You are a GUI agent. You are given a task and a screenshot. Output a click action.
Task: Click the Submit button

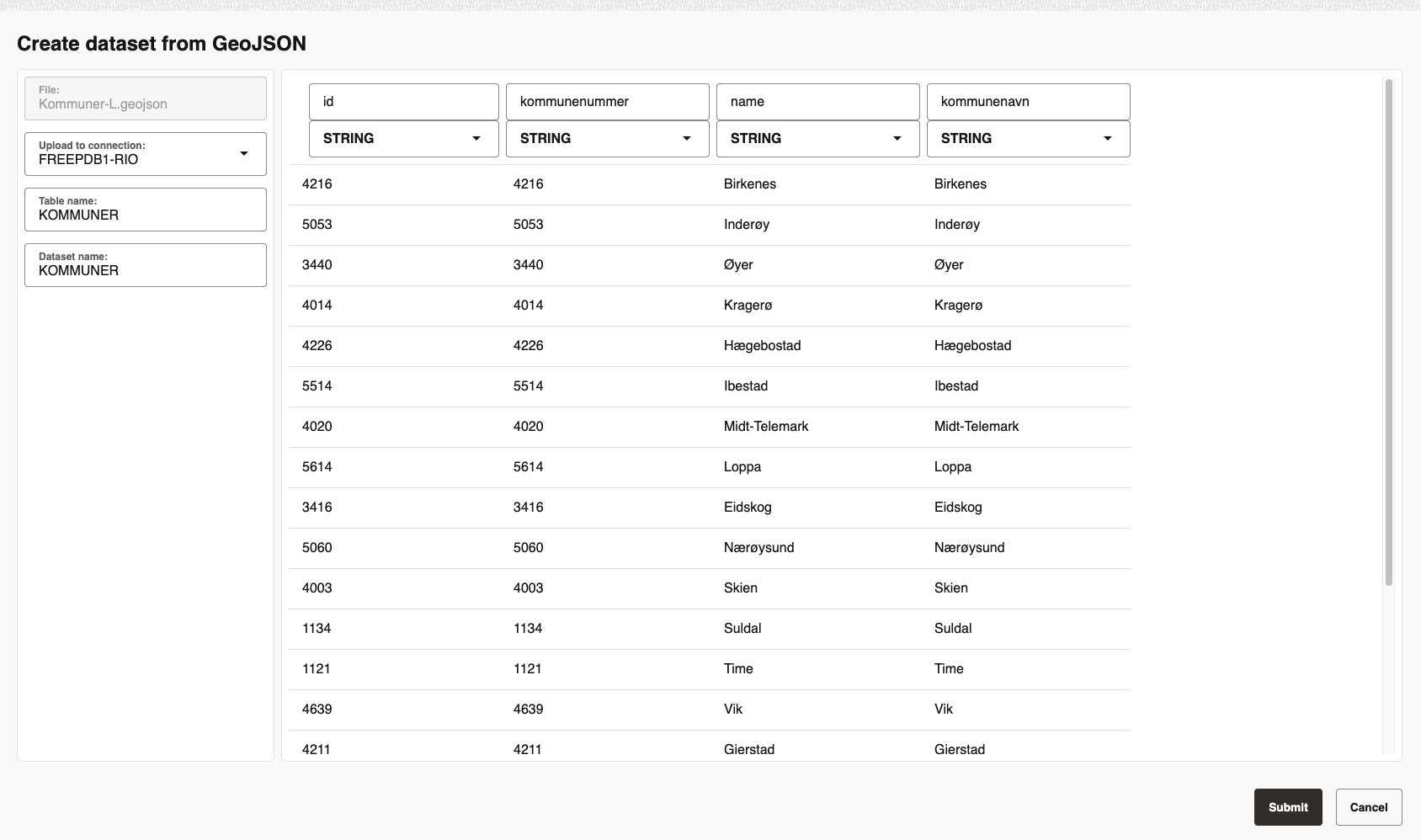1287,807
